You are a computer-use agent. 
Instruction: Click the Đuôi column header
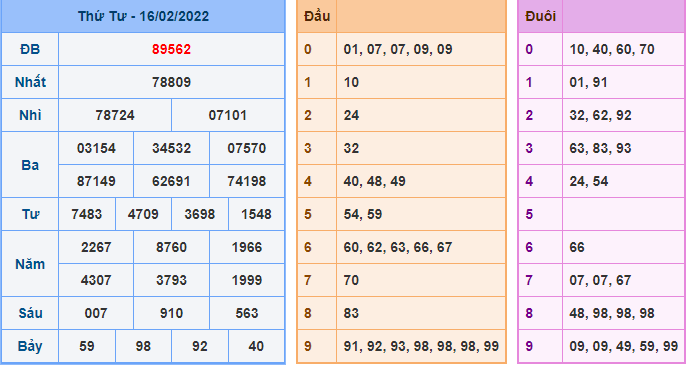pyautogui.click(x=541, y=16)
